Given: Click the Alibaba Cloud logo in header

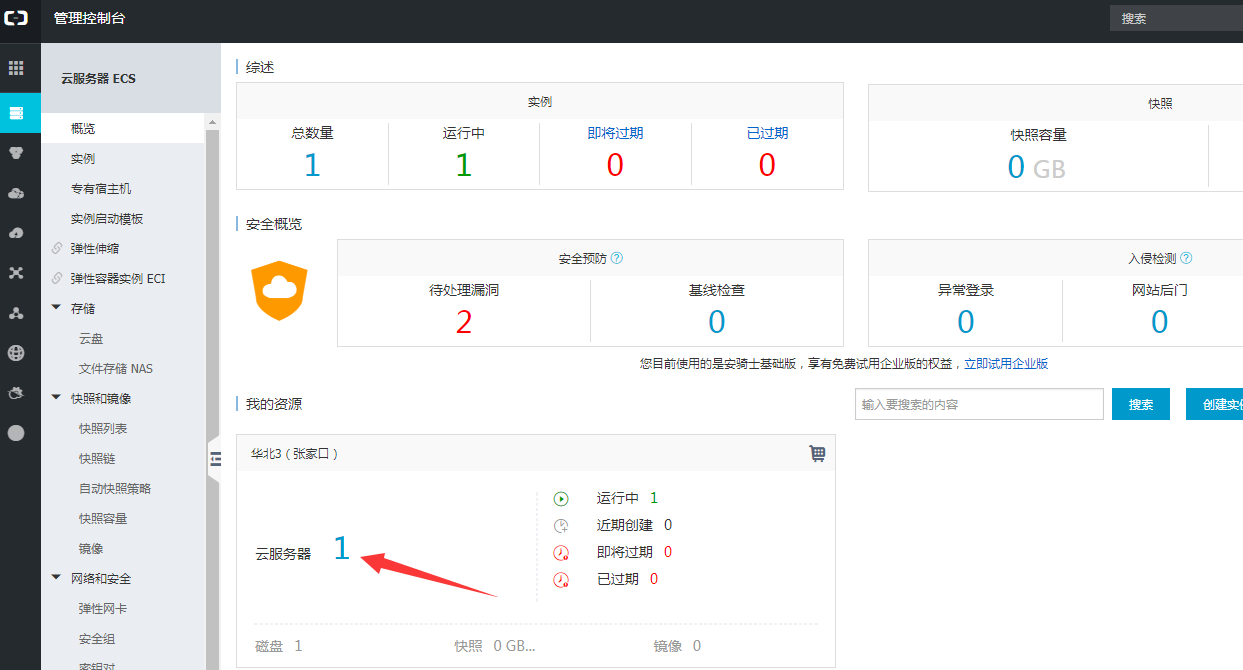Looking at the screenshot, I should pos(19,18).
